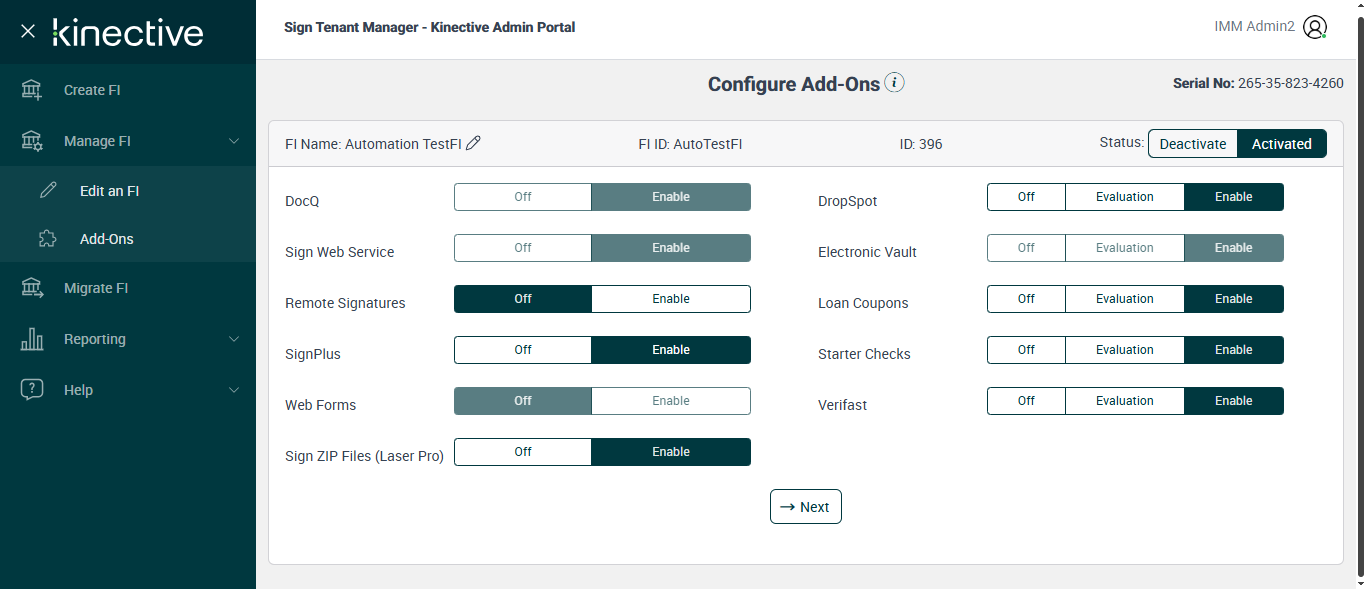The height and width of the screenshot is (589, 1366).
Task: Set Web Forms to Off
Action: click(x=523, y=401)
